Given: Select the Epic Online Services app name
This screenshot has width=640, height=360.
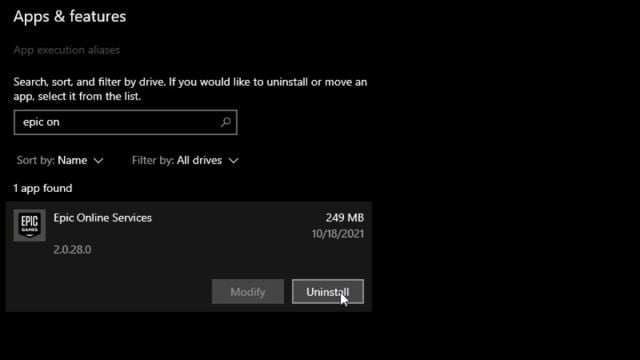Looking at the screenshot, I should [x=102, y=218].
